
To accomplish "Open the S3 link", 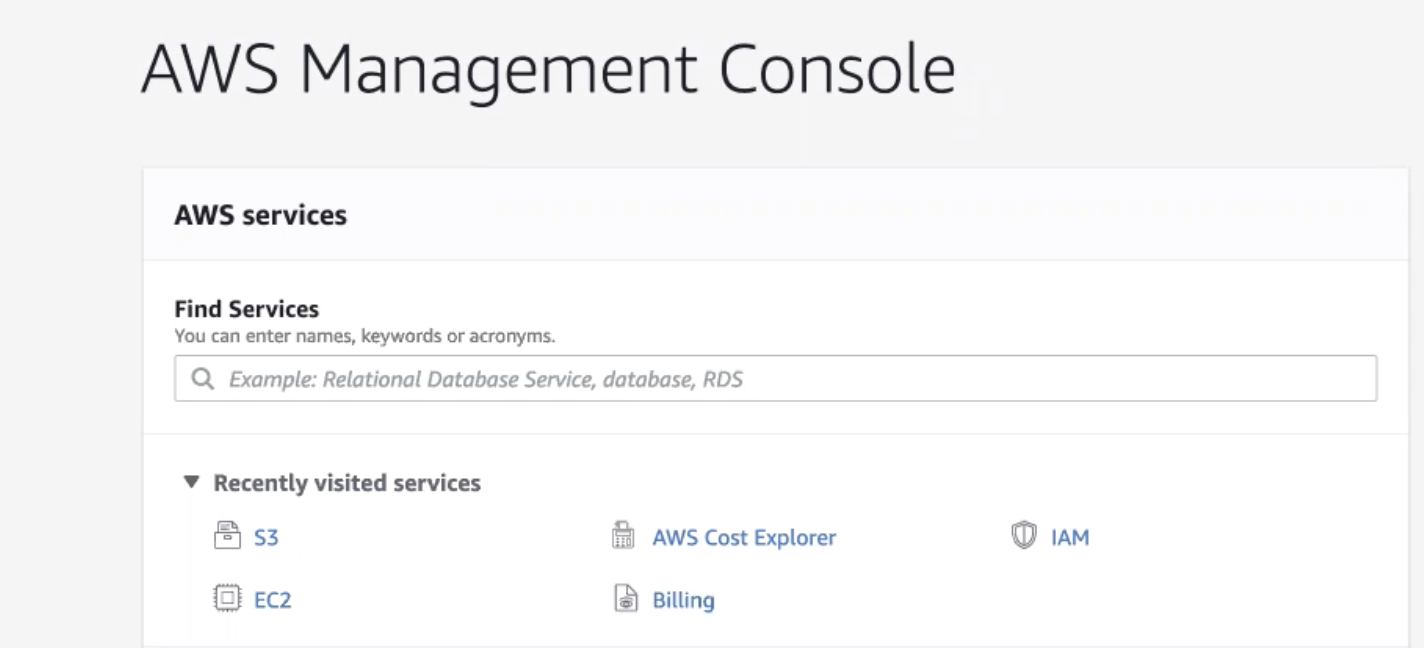I will click(x=266, y=538).
